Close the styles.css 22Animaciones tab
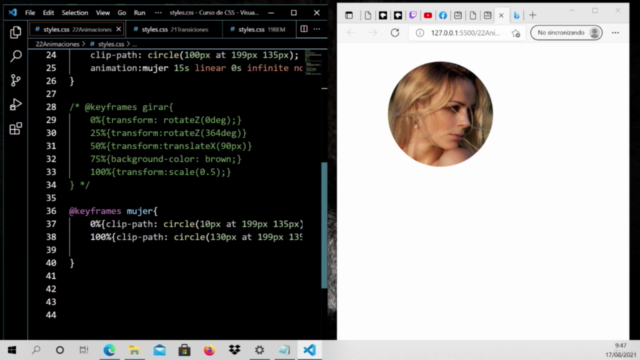 [118, 29]
